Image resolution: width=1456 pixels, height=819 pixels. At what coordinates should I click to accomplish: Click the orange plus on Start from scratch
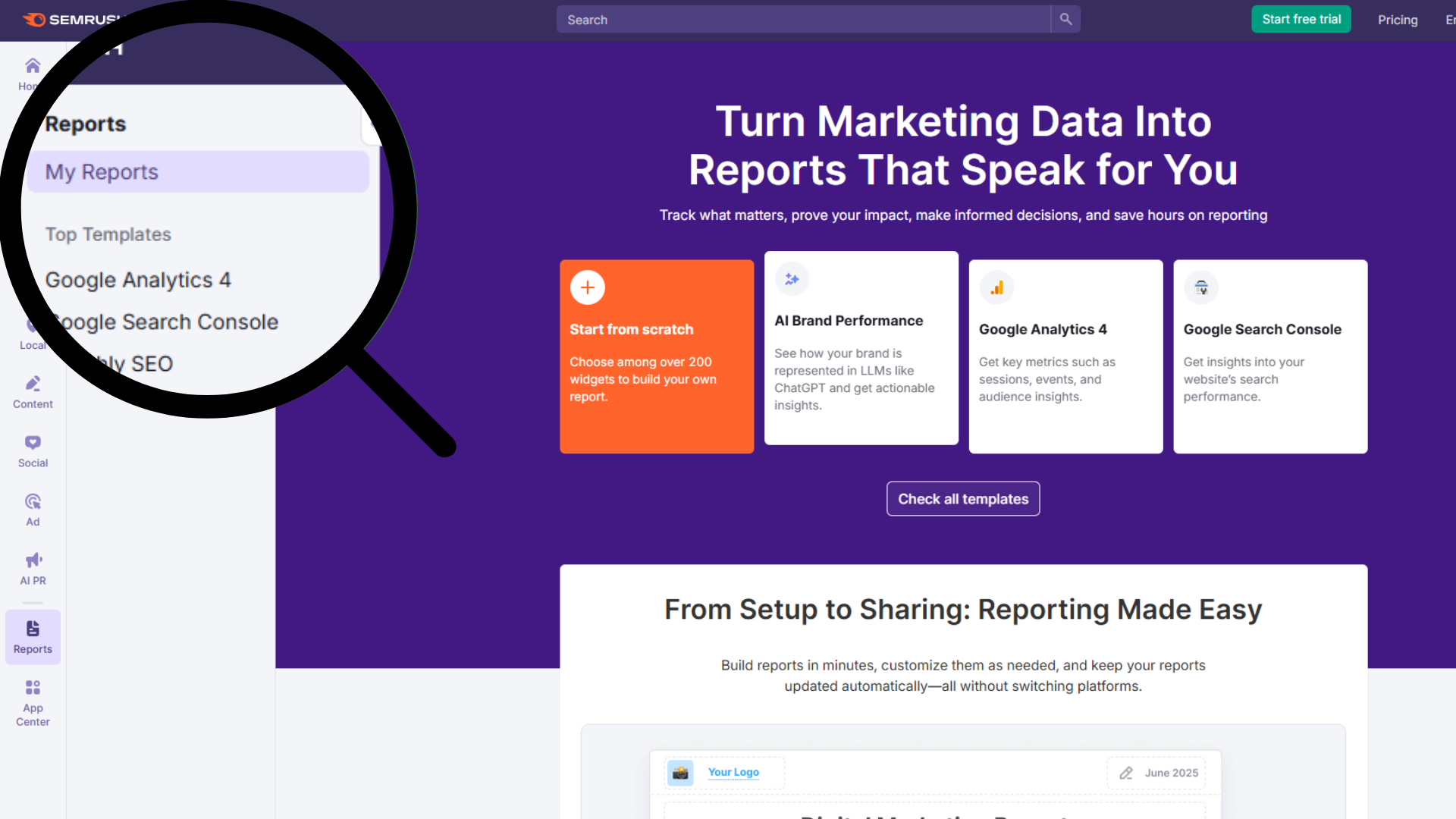[x=587, y=287]
